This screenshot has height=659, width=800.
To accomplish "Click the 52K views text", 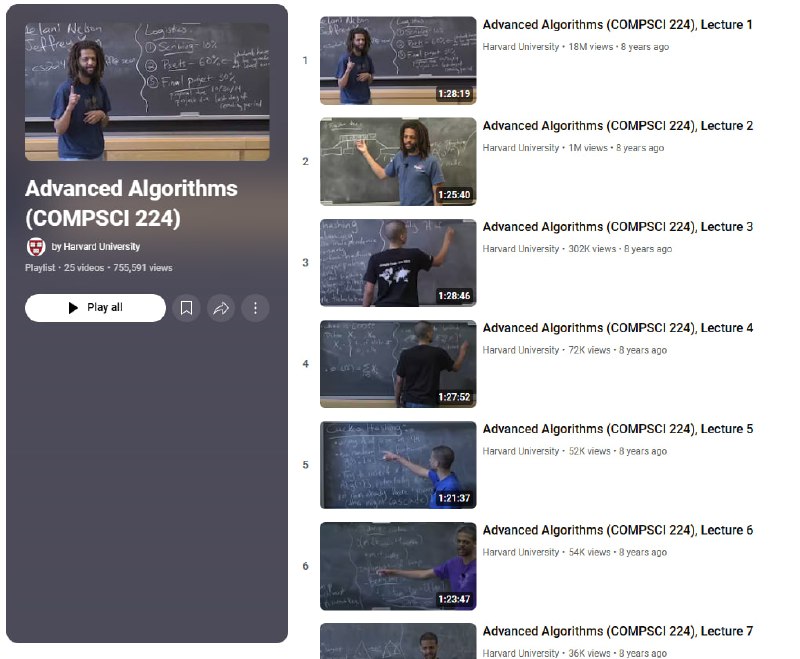I will click(589, 451).
